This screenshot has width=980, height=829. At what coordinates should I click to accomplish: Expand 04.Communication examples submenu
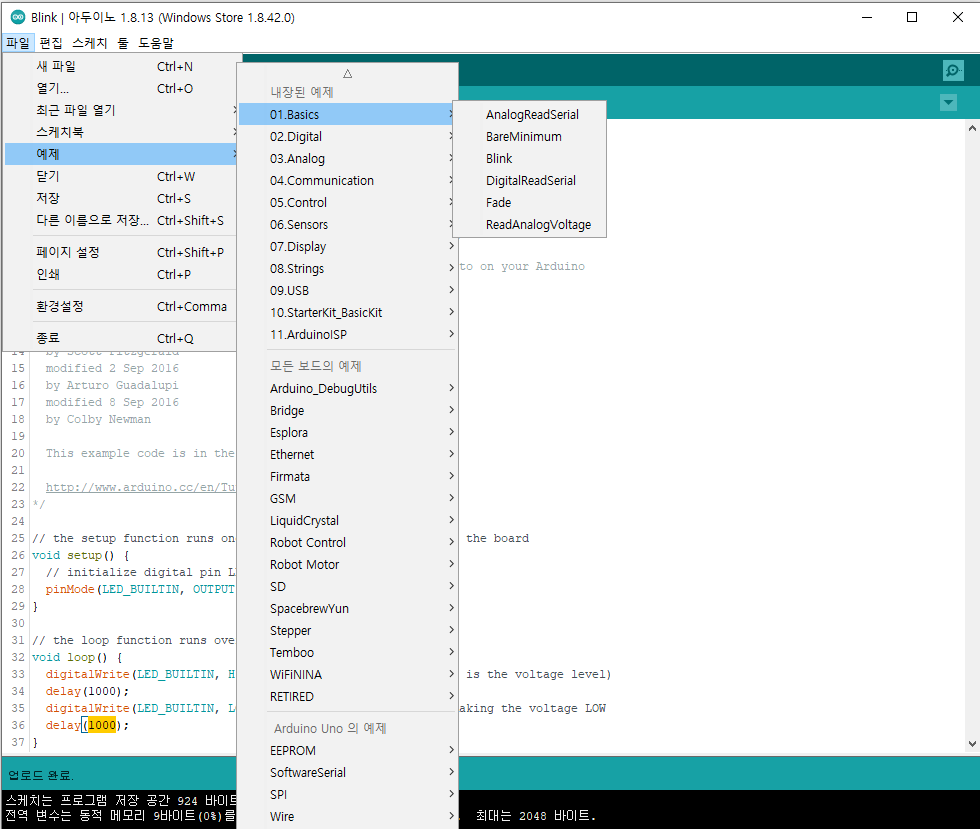tap(348, 180)
